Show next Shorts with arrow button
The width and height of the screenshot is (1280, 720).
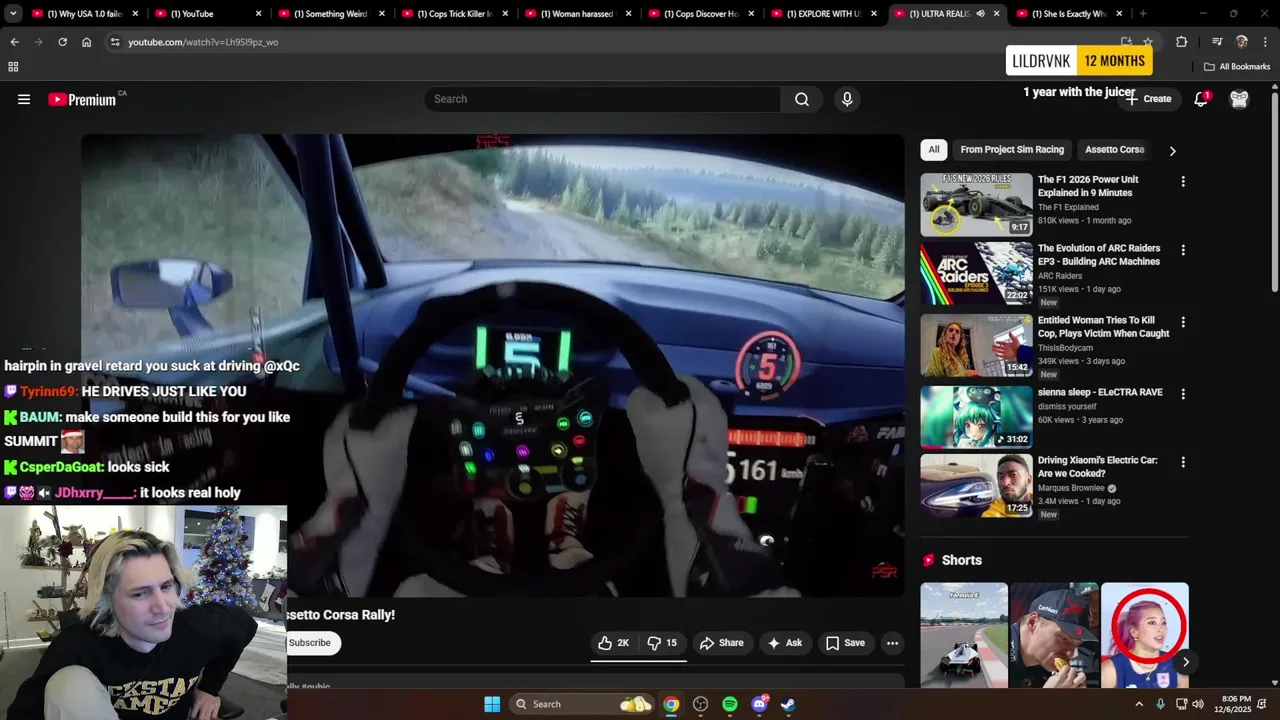tap(1185, 662)
